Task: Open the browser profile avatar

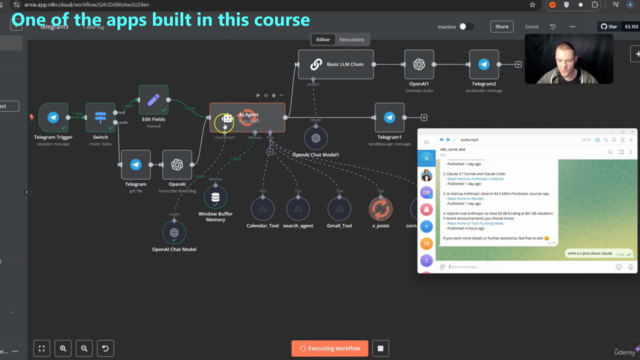Action: pyautogui.click(x=630, y=5)
